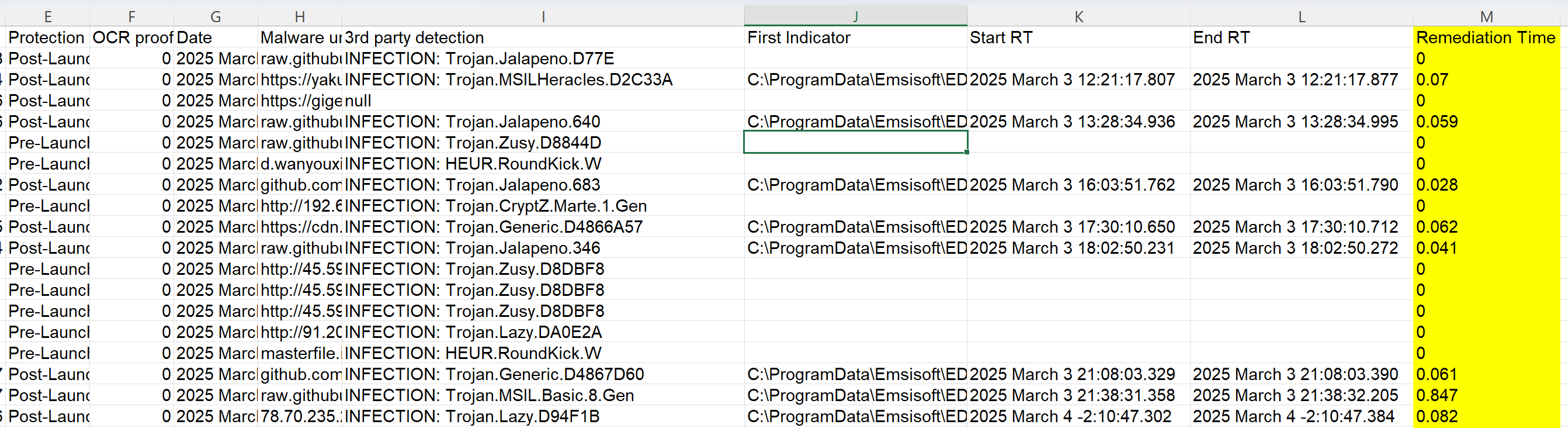Select the d.wanyouxi malware URL cell
The height and width of the screenshot is (428, 1568).
300,164
